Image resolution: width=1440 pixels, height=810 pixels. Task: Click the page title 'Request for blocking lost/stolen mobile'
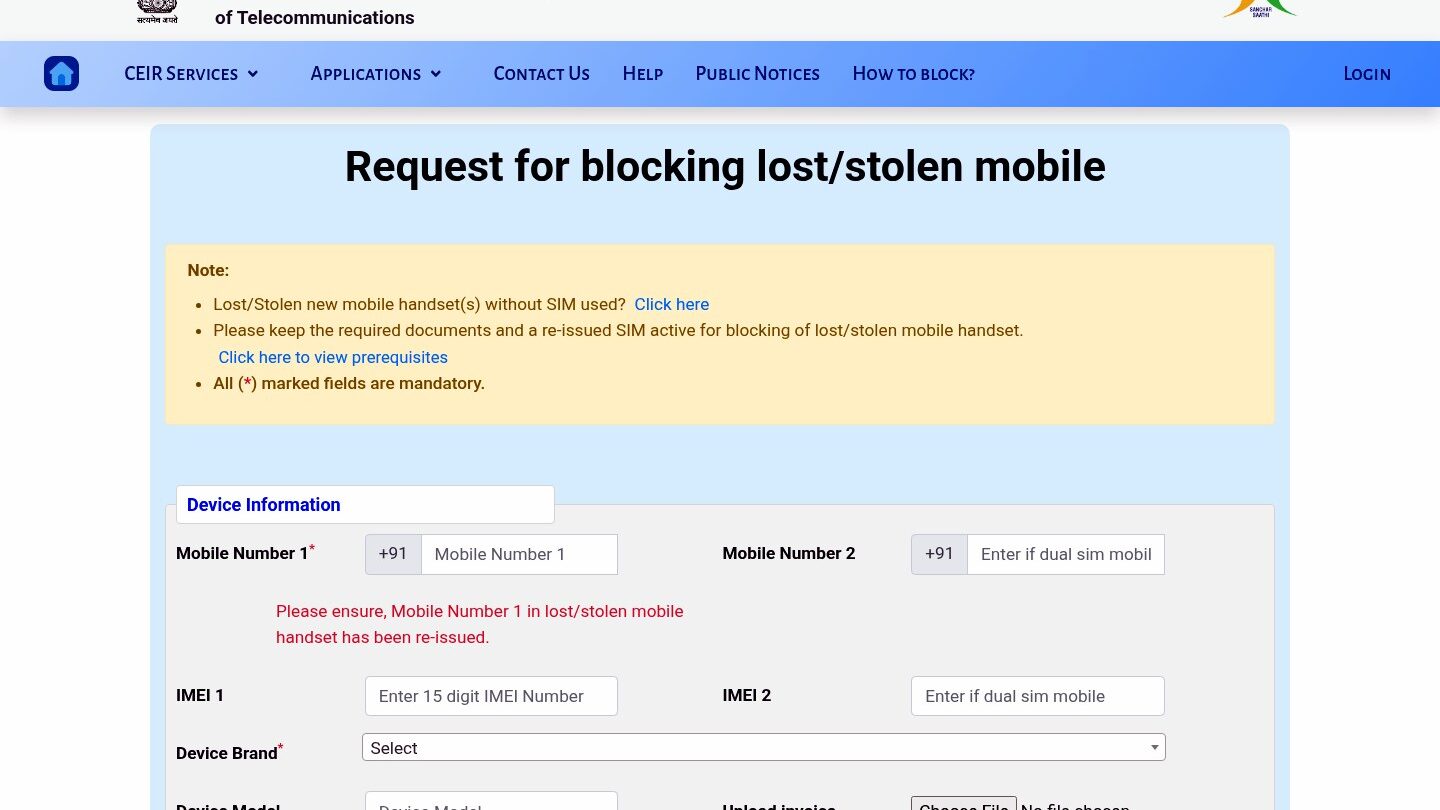(725, 166)
